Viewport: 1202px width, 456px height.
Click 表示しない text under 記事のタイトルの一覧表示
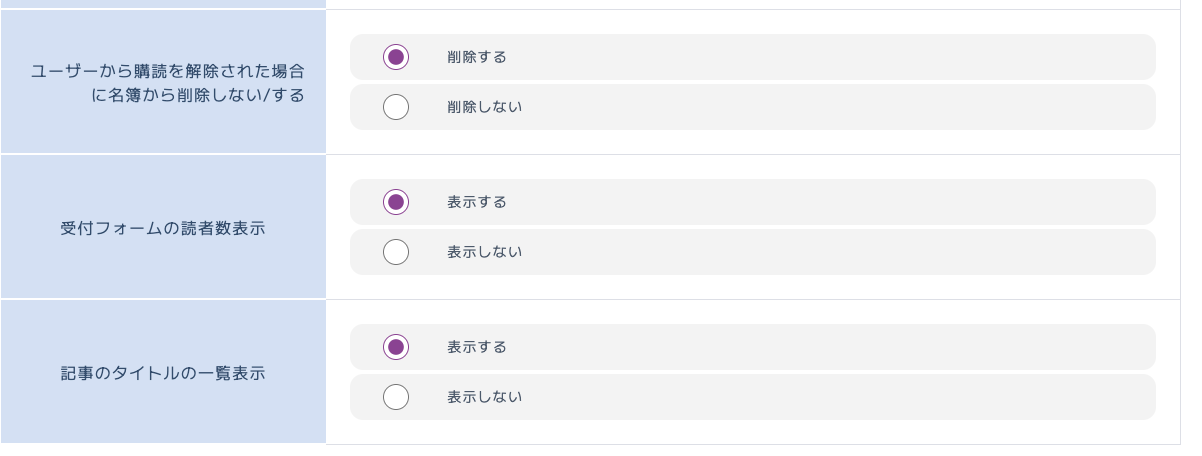[484, 397]
